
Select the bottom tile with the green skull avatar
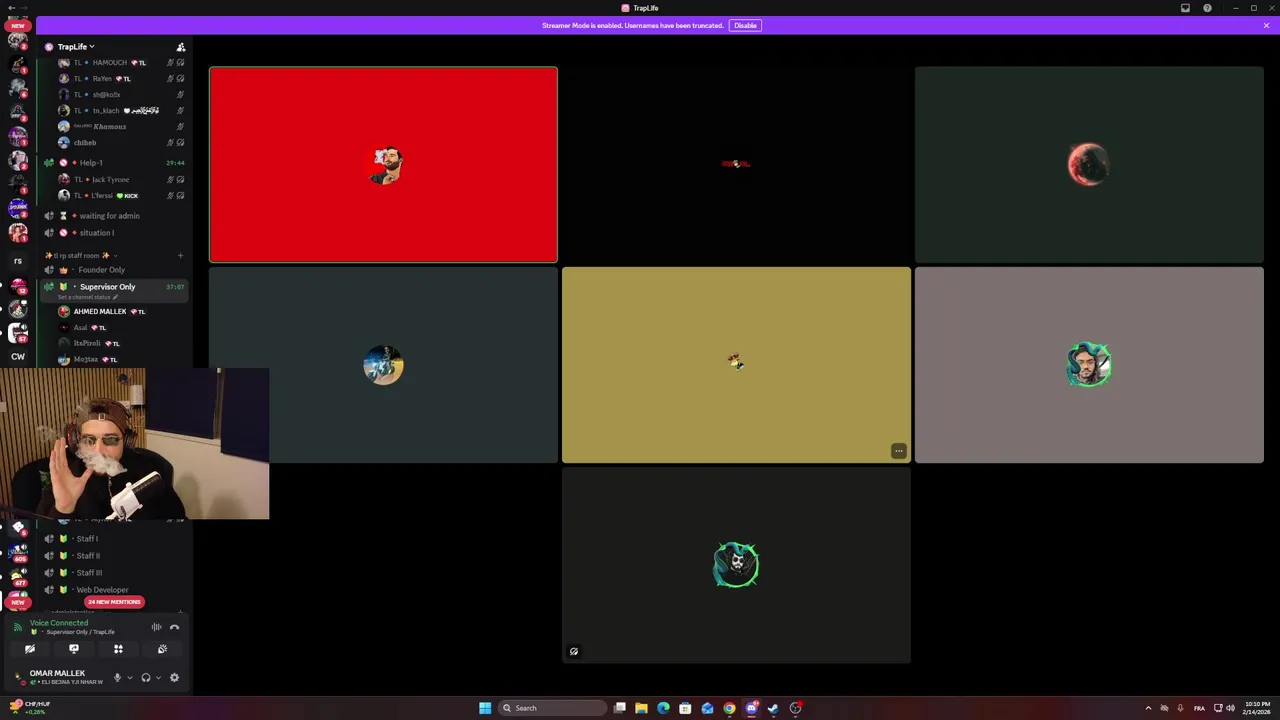[x=736, y=565]
